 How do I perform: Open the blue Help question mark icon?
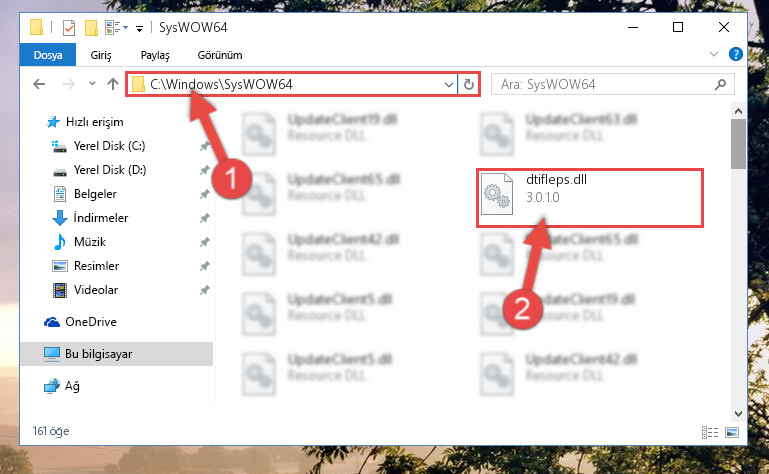click(x=735, y=54)
